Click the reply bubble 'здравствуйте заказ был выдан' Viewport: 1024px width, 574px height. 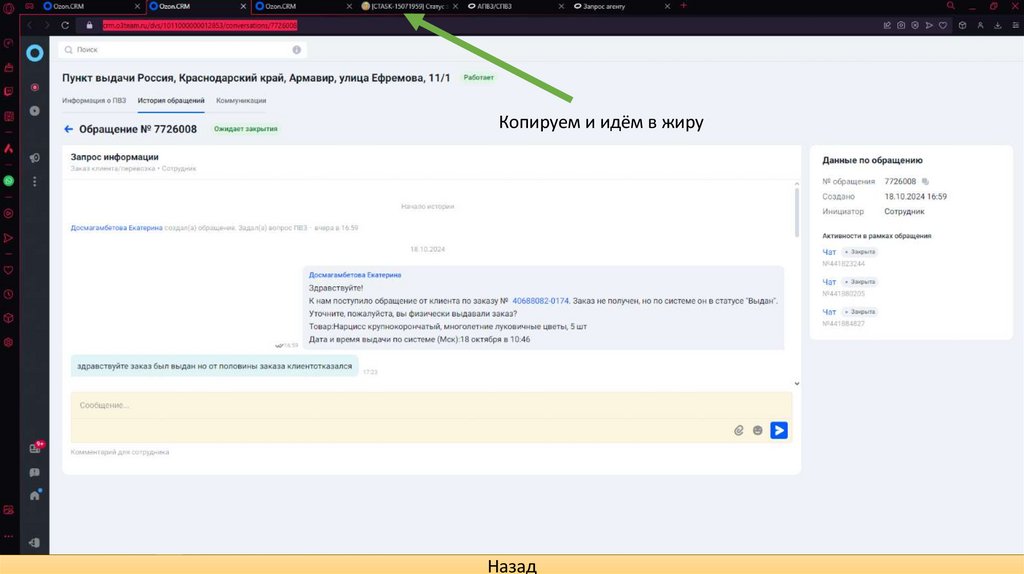click(x=214, y=366)
